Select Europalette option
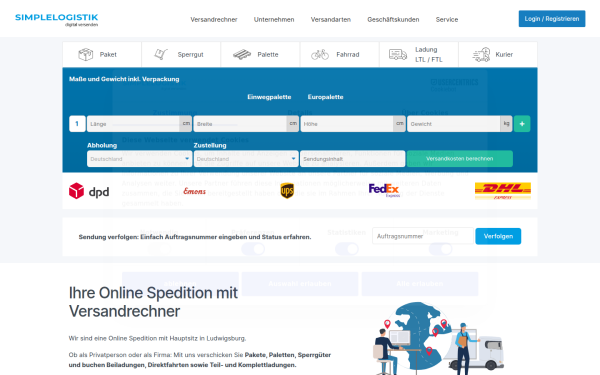Screen dimensions: 600x375 (325, 97)
